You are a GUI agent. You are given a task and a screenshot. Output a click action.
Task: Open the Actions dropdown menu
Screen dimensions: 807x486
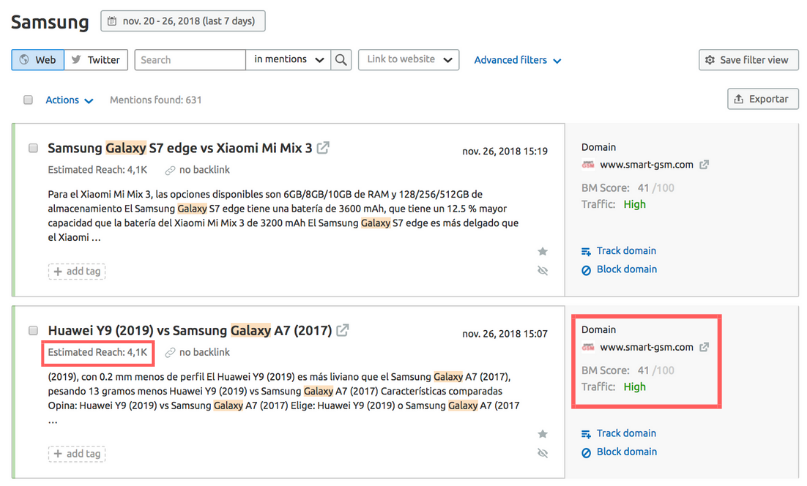(69, 100)
